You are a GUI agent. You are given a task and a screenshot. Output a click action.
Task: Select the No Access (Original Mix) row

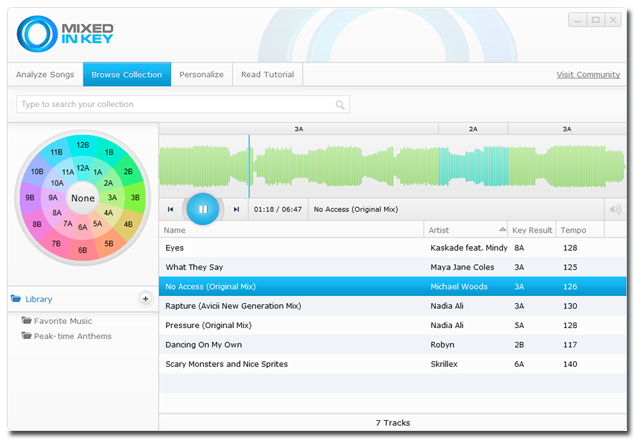click(x=393, y=287)
